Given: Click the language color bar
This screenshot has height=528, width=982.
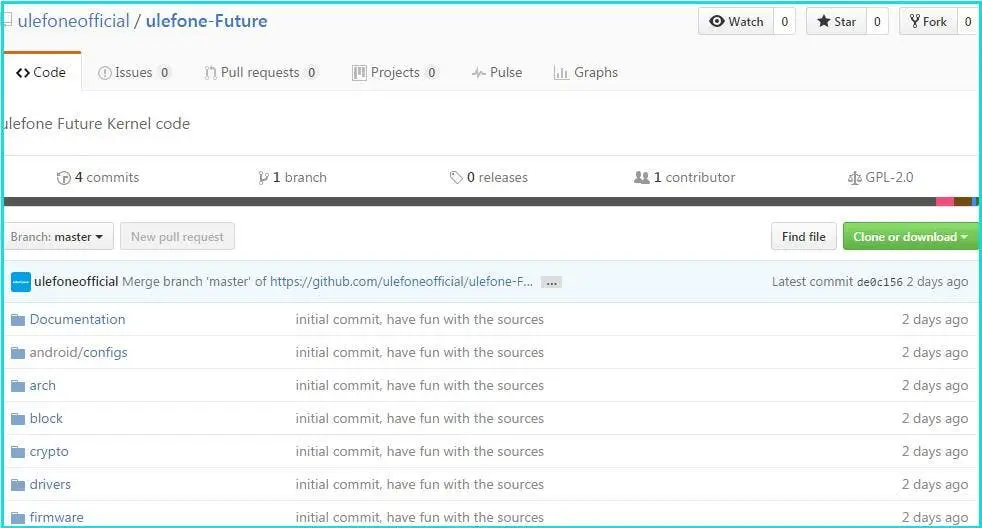Looking at the screenshot, I should point(491,202).
